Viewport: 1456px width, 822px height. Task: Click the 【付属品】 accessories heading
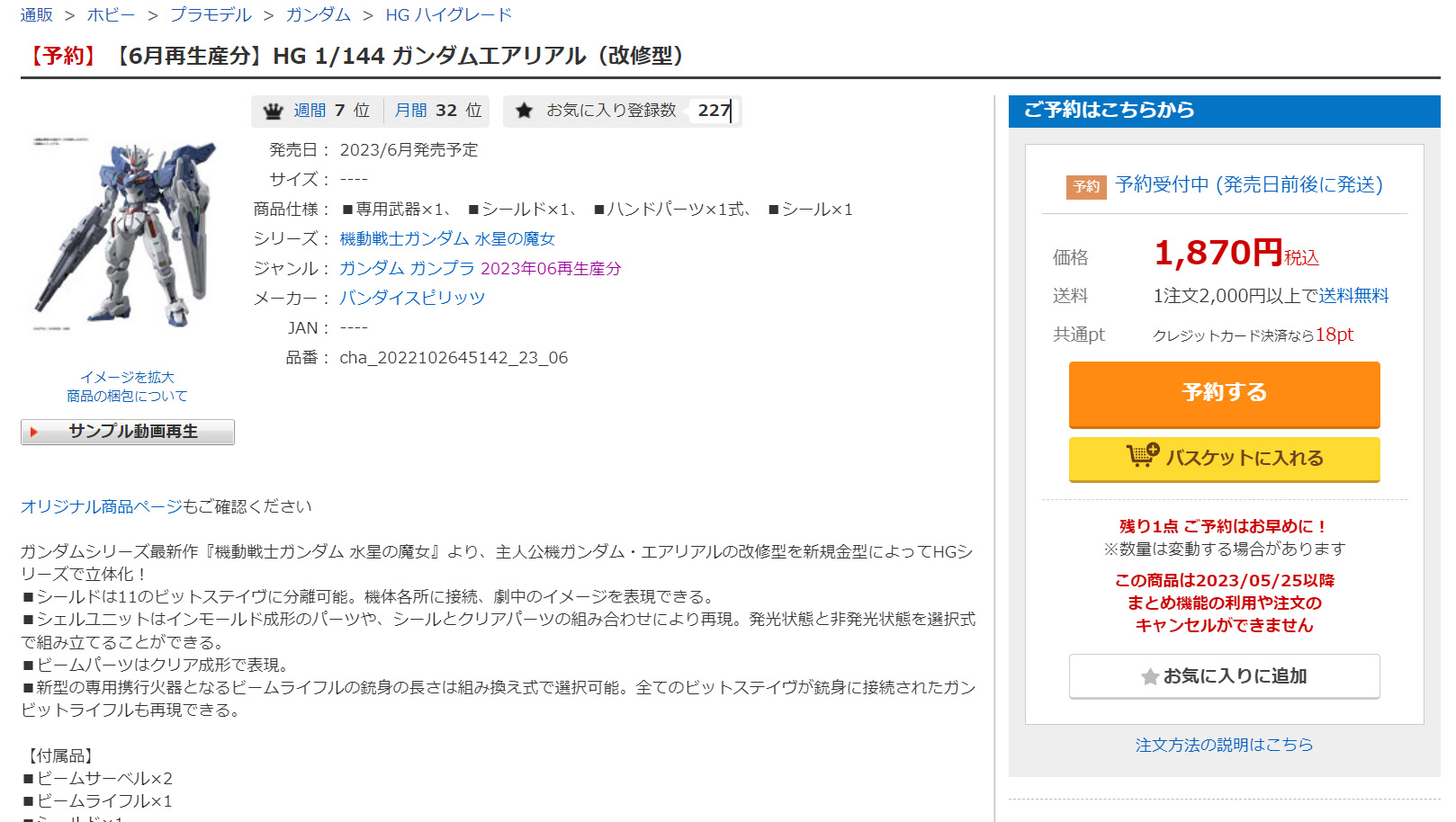click(60, 755)
